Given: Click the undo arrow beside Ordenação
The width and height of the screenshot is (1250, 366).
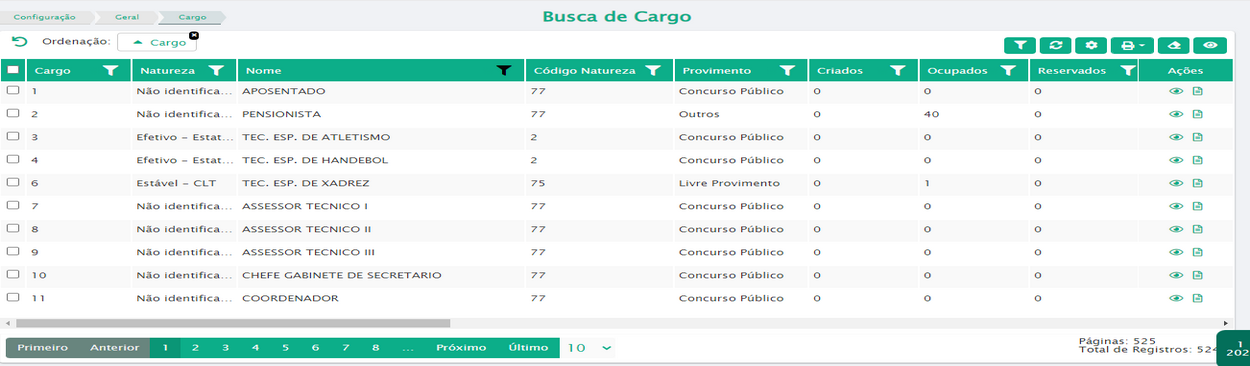Looking at the screenshot, I should pyautogui.click(x=19, y=42).
